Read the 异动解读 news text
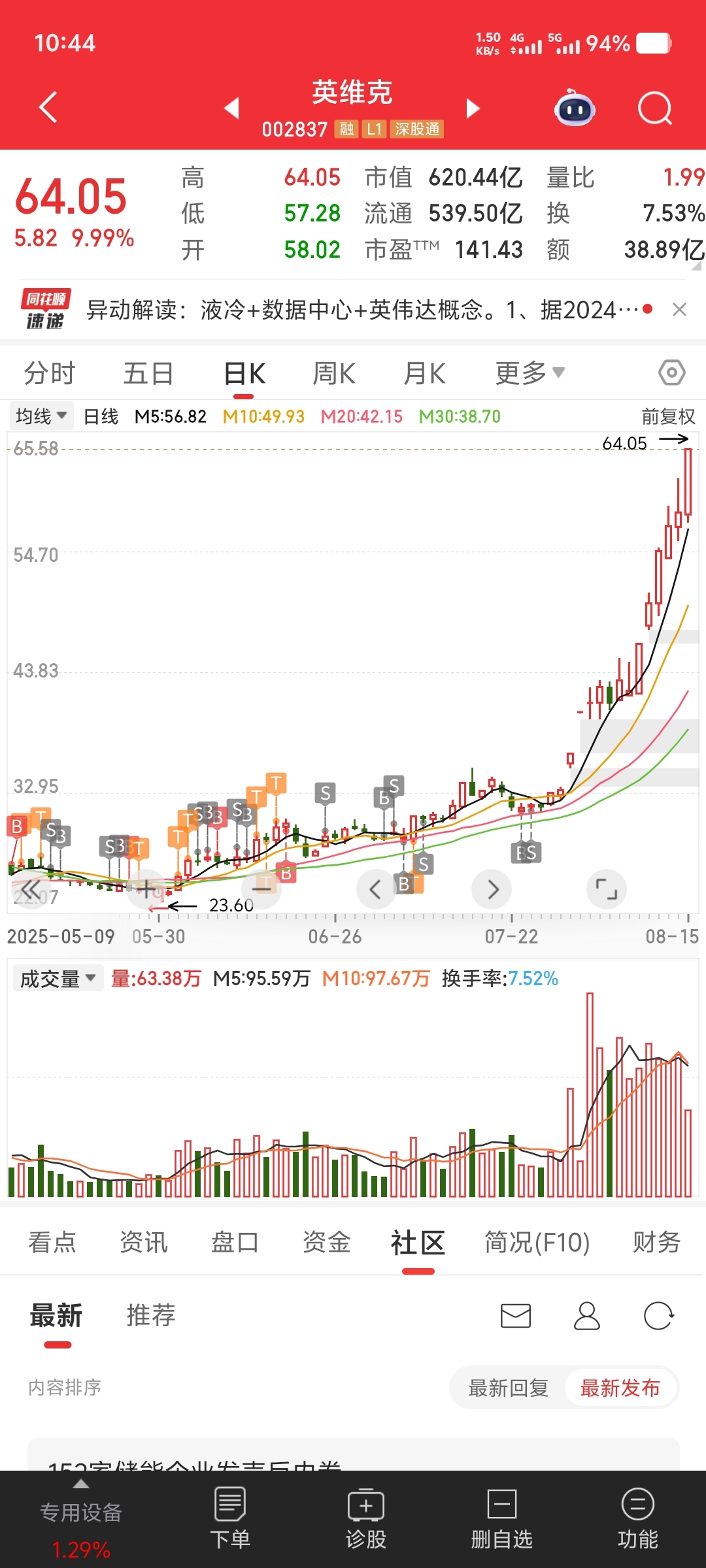 362,310
